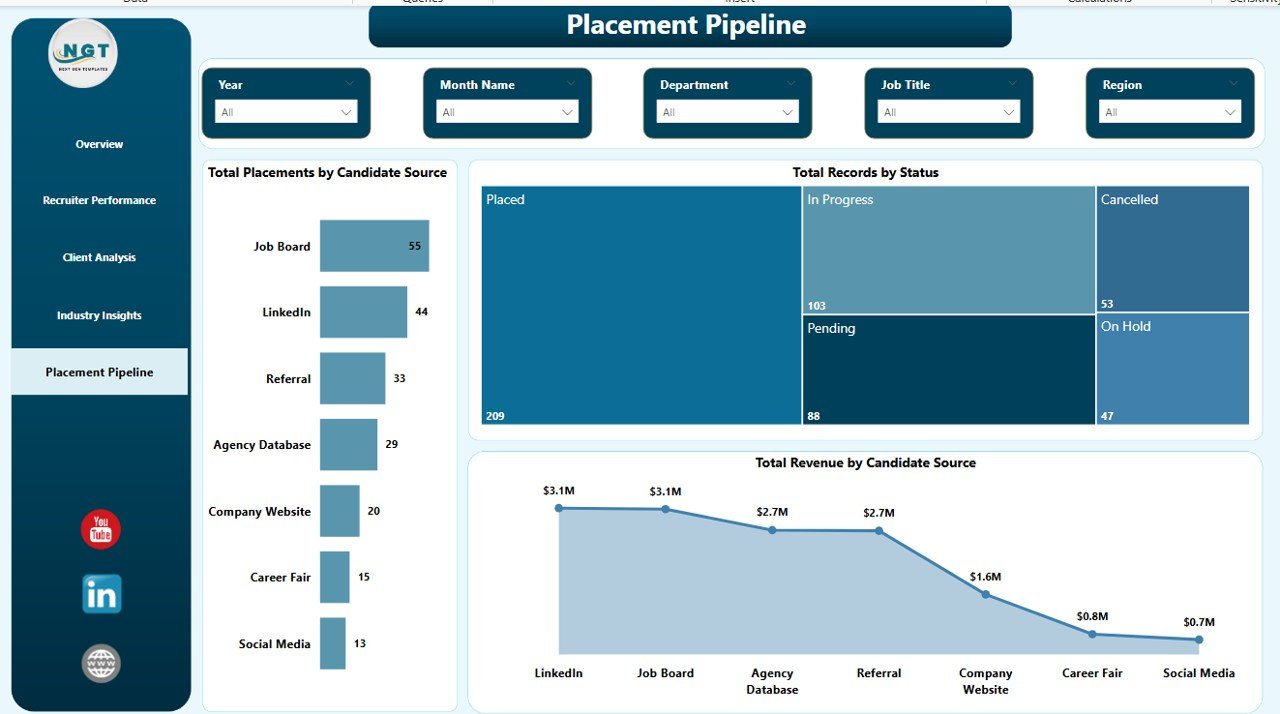Click the Job Board bar in the chart
Image resolution: width=1280 pixels, height=714 pixels.
374,246
